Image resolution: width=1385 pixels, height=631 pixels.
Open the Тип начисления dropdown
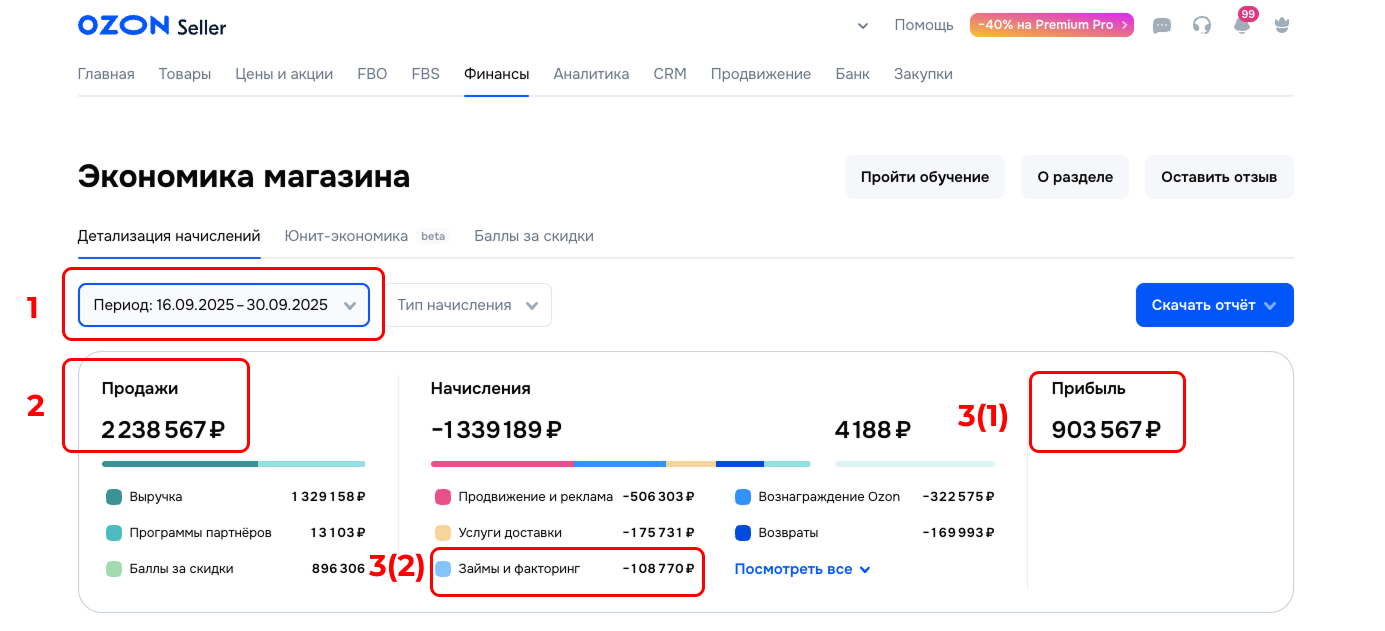468,305
